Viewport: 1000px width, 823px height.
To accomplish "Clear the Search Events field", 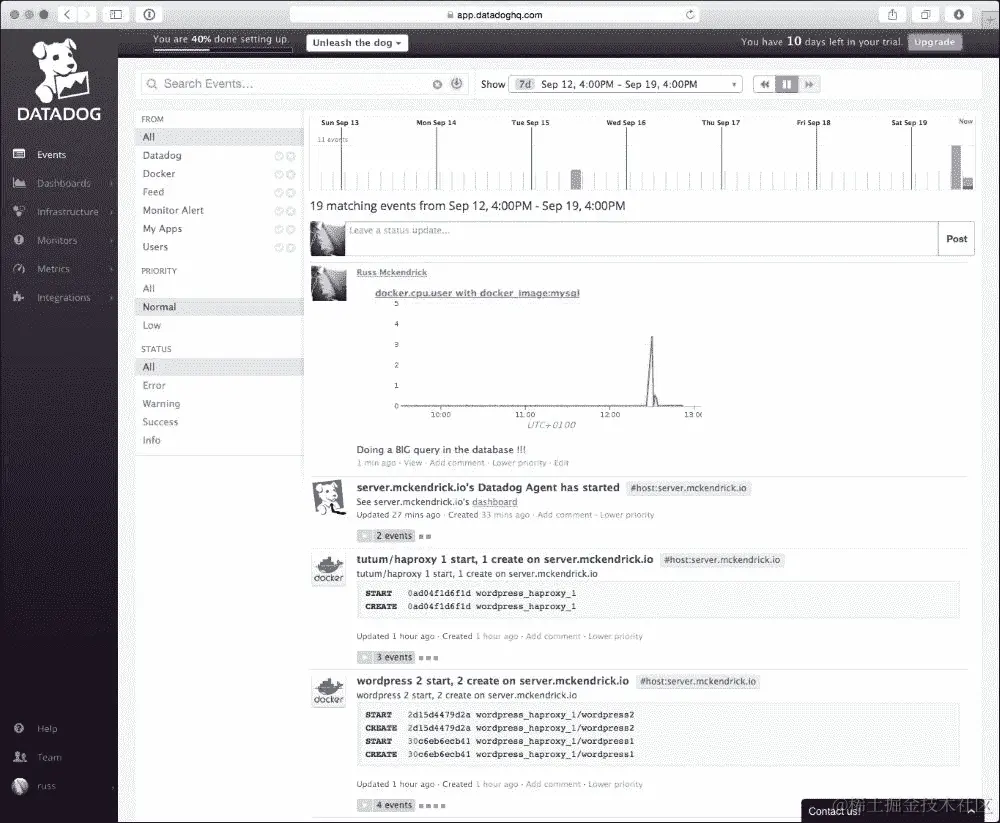I will tap(437, 84).
